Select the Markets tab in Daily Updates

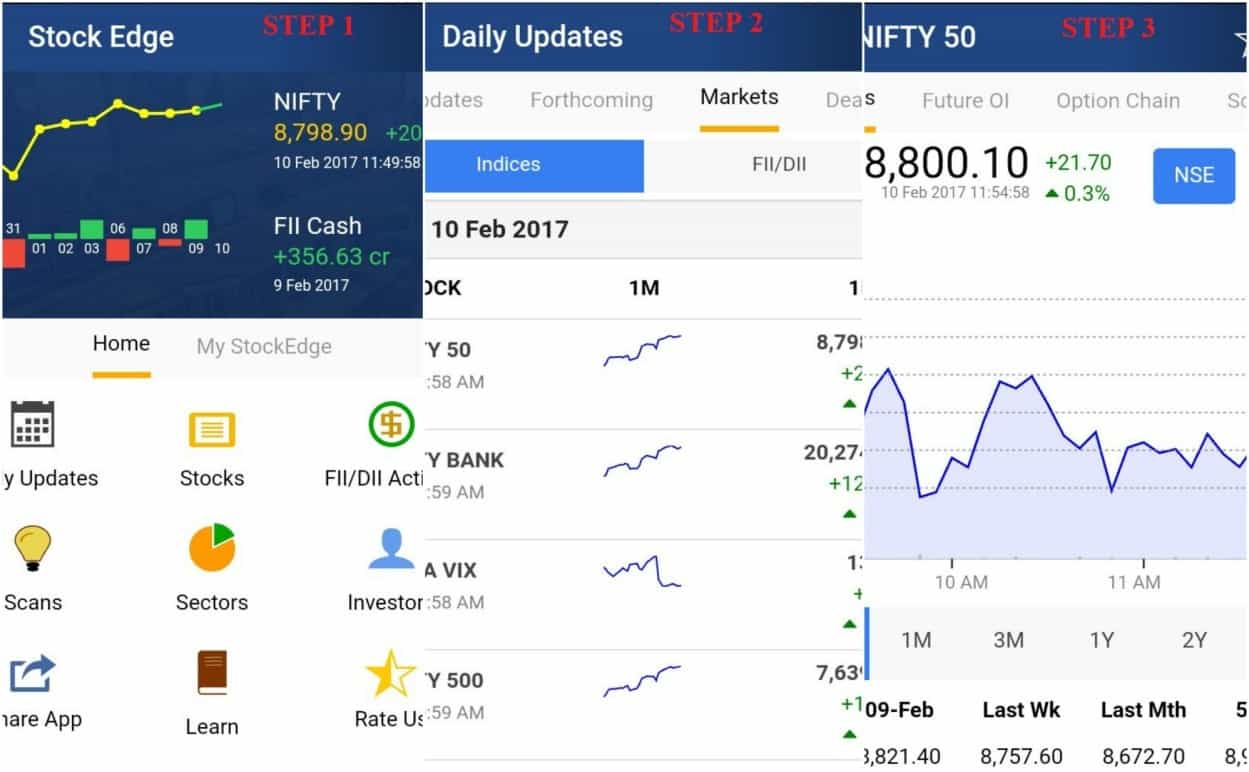(x=739, y=97)
